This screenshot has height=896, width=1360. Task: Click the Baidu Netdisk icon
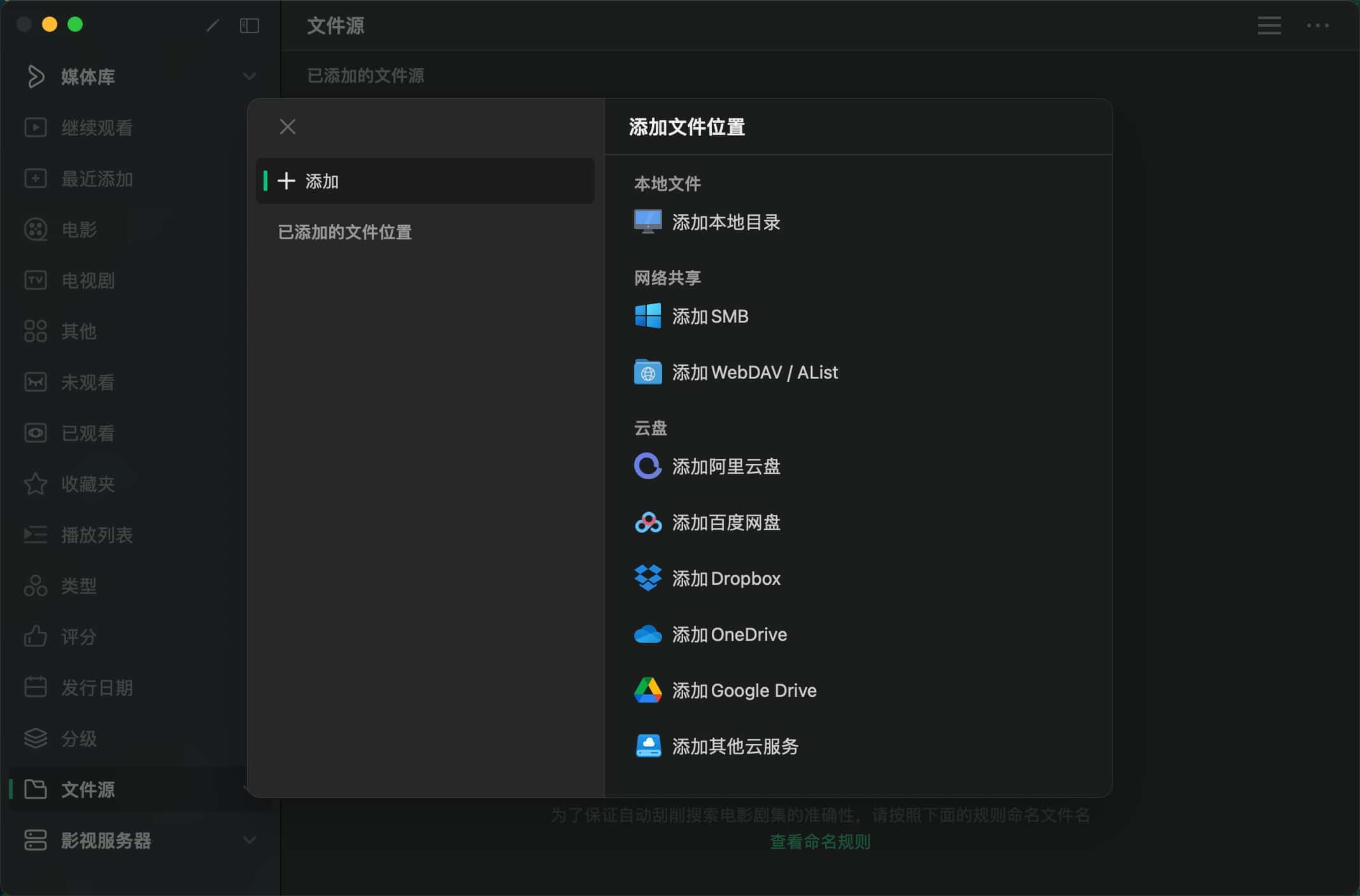click(x=648, y=522)
